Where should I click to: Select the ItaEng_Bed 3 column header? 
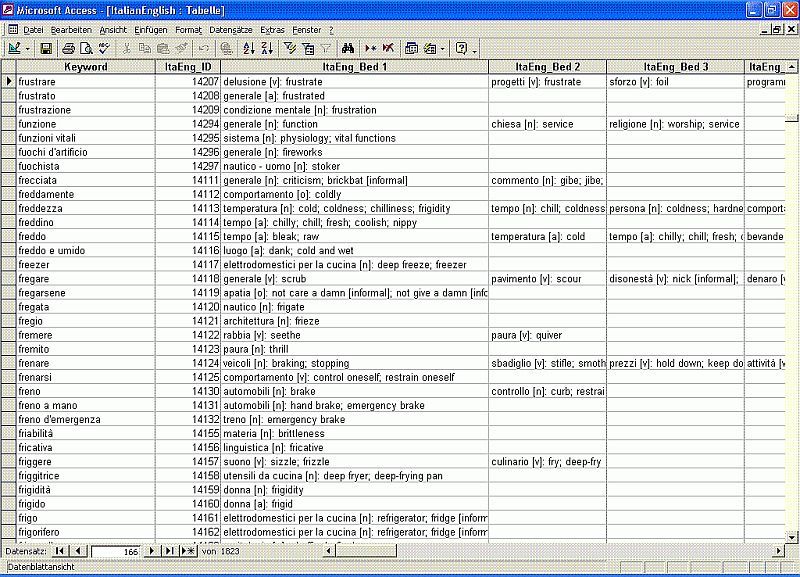pos(676,67)
